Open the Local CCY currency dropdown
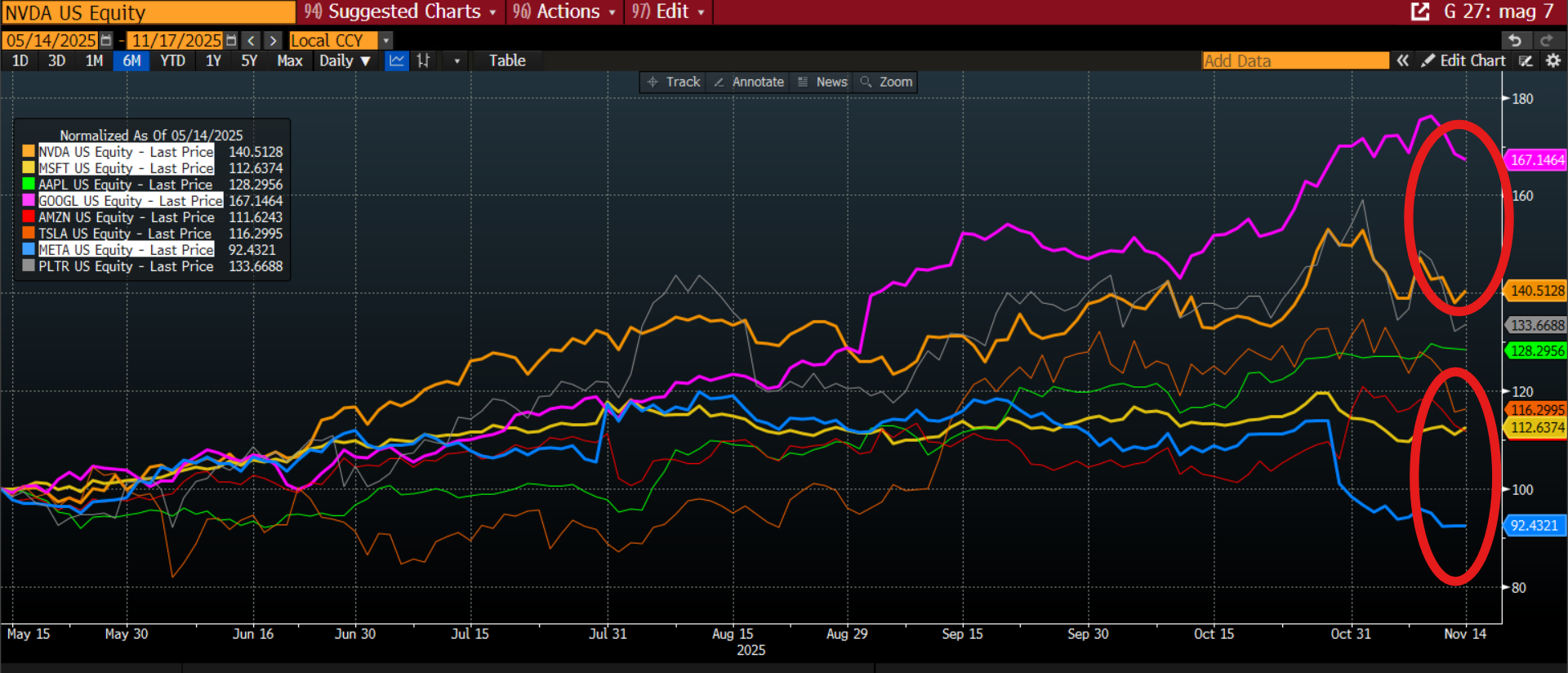This screenshot has width=1568, height=673. click(386, 41)
